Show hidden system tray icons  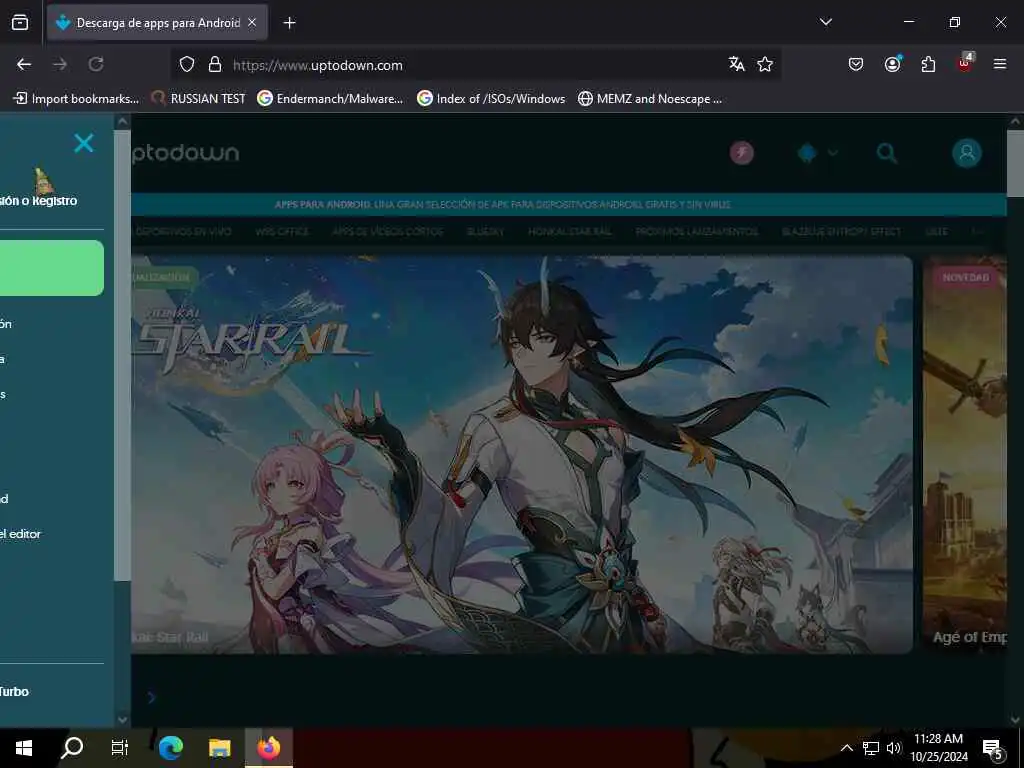846,748
